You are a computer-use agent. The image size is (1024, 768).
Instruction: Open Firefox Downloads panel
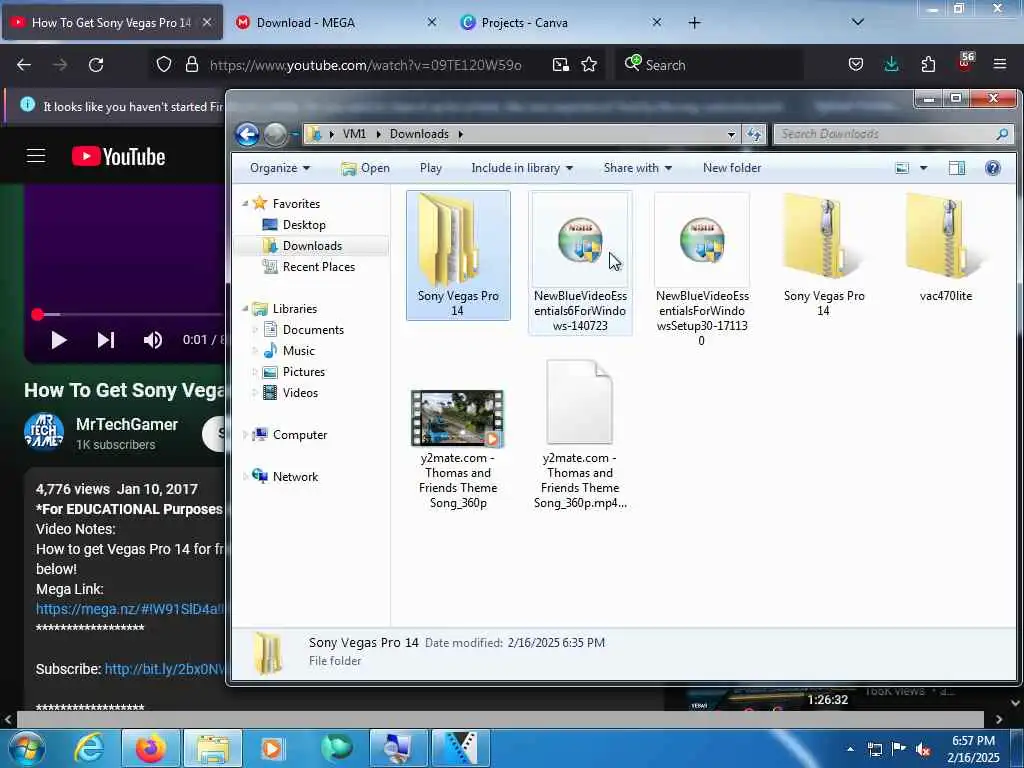click(x=891, y=65)
